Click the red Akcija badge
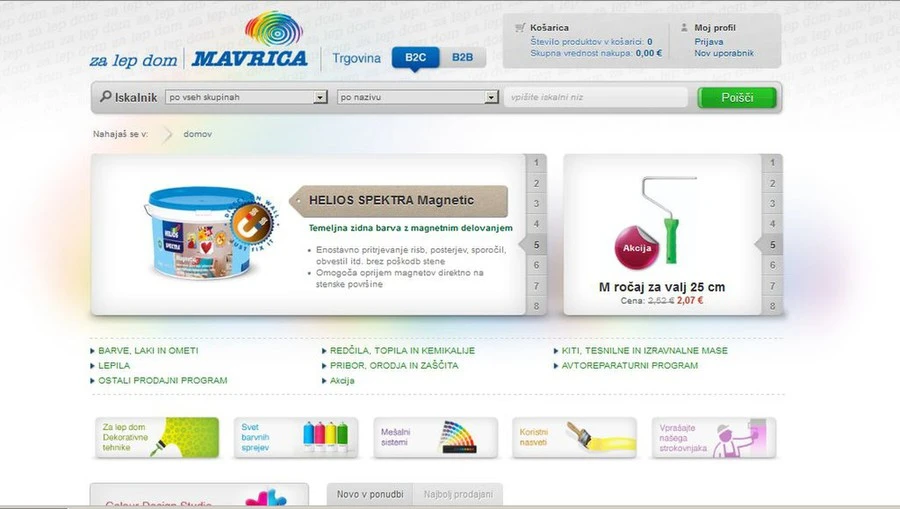Viewport: 900px width, 509px height. tap(638, 247)
